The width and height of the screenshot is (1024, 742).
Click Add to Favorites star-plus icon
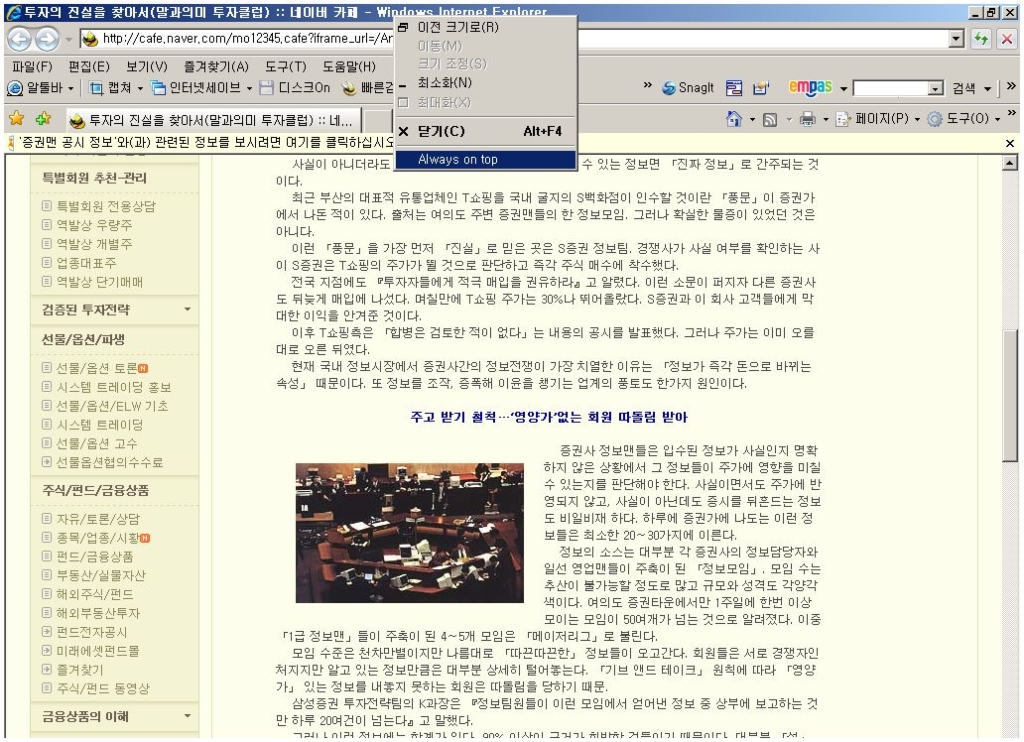pos(44,119)
